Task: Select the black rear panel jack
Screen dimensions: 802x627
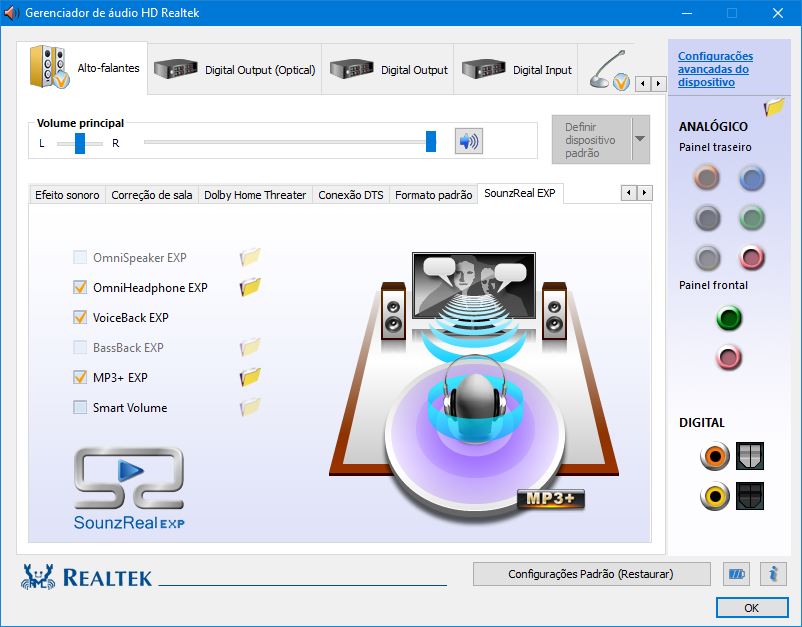Action: pyautogui.click(x=707, y=218)
